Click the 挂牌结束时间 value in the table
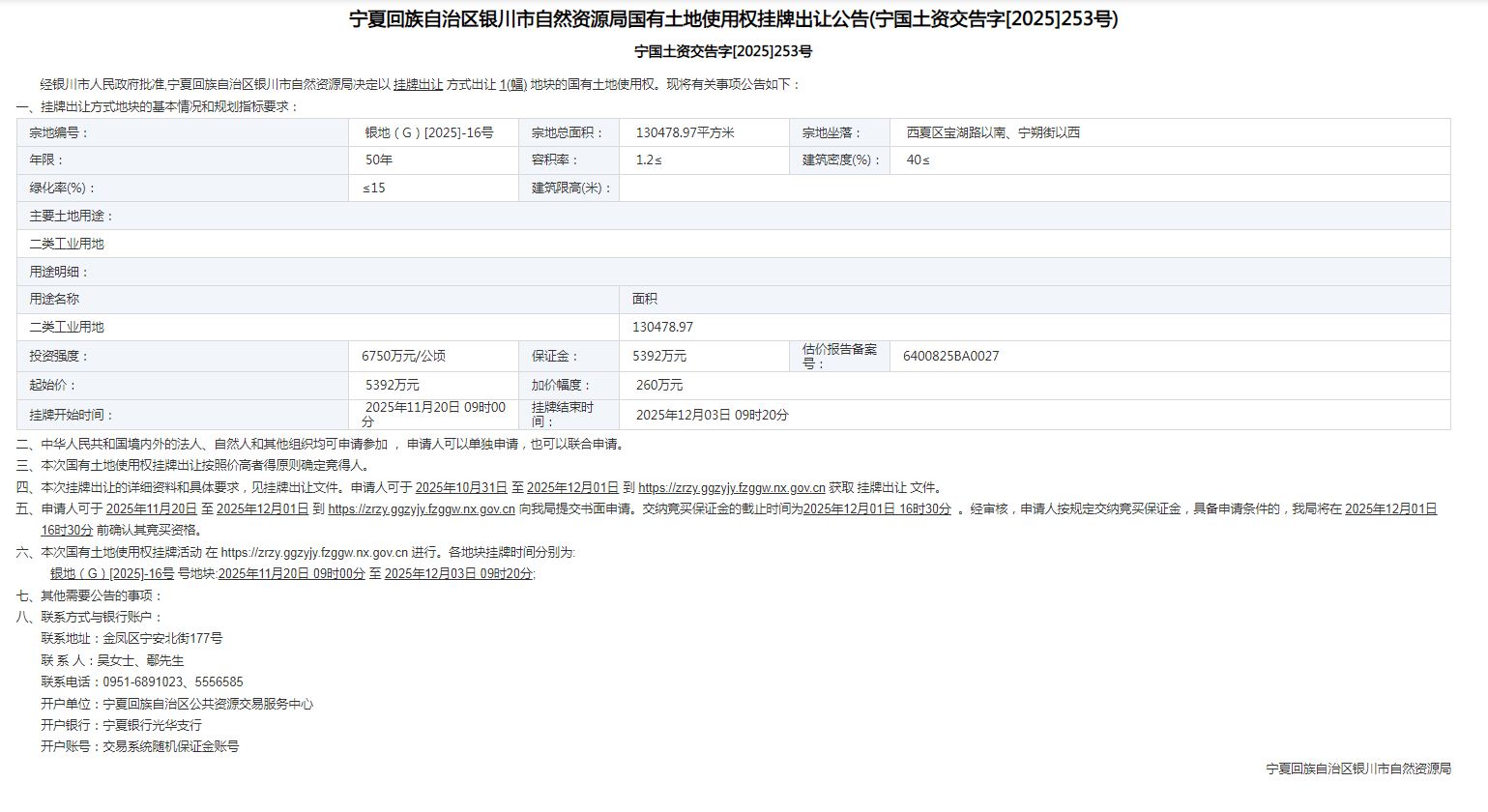1488x812 pixels. pos(712,416)
